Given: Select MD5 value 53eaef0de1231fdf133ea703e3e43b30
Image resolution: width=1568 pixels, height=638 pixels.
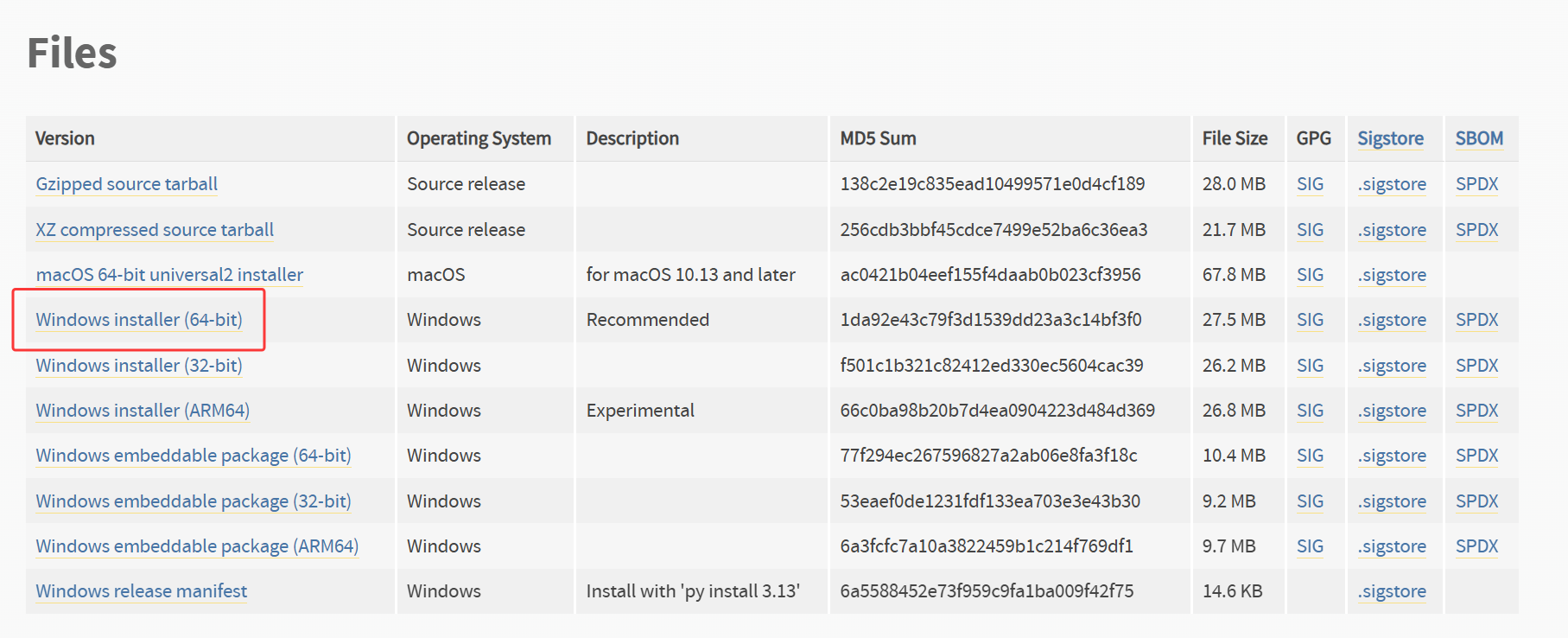Looking at the screenshot, I should coord(990,501).
